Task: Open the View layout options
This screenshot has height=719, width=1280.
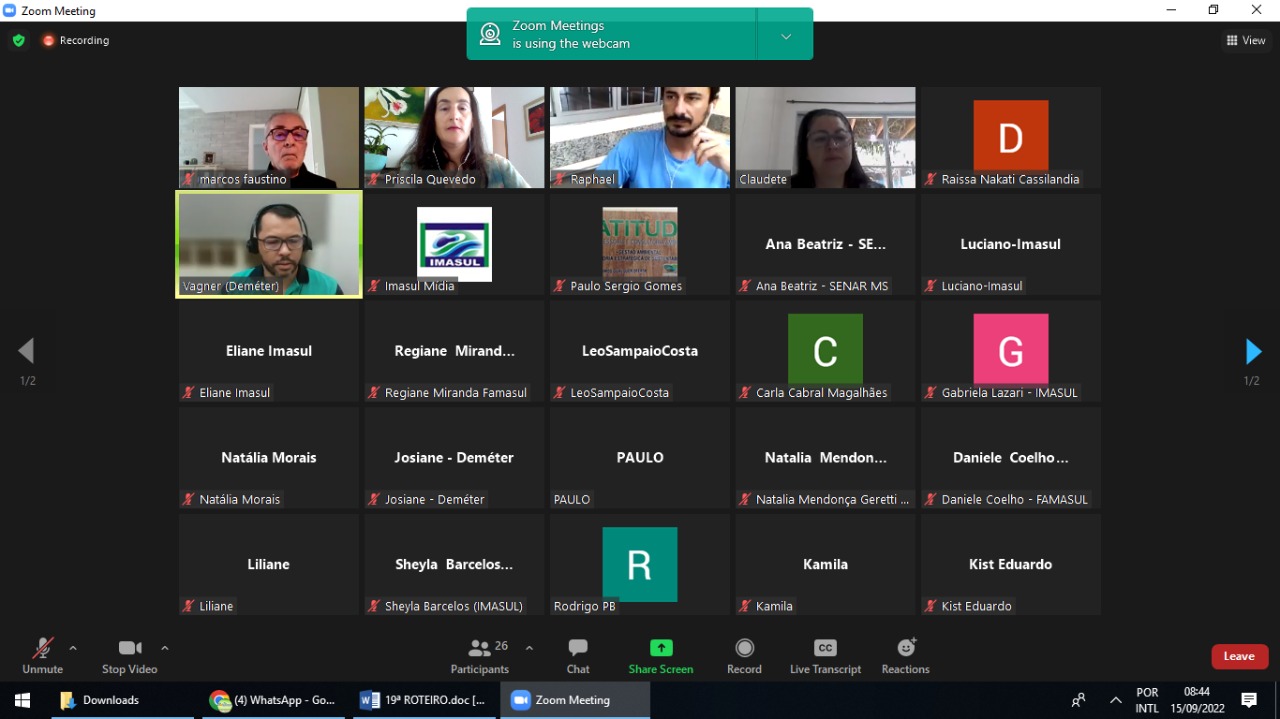Action: pos(1246,41)
